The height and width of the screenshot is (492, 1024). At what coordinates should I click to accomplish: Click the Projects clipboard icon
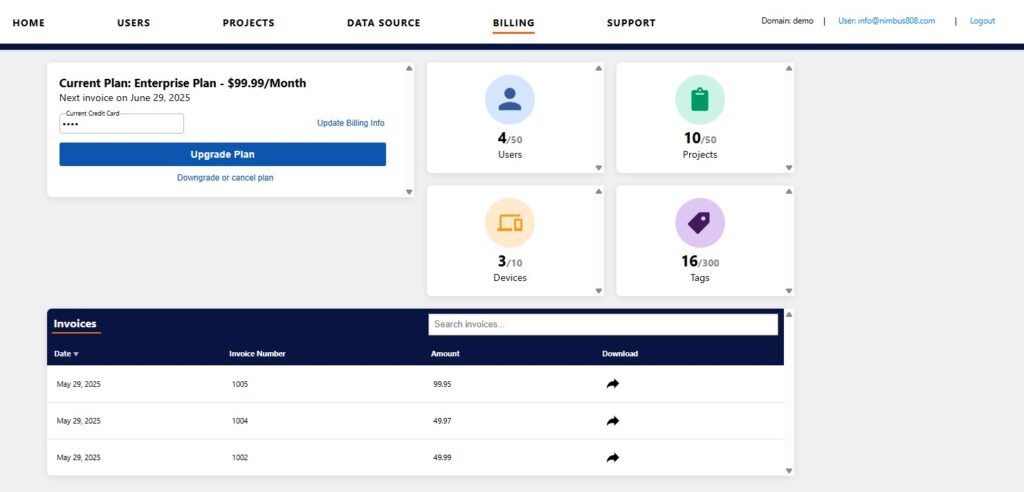(699, 99)
